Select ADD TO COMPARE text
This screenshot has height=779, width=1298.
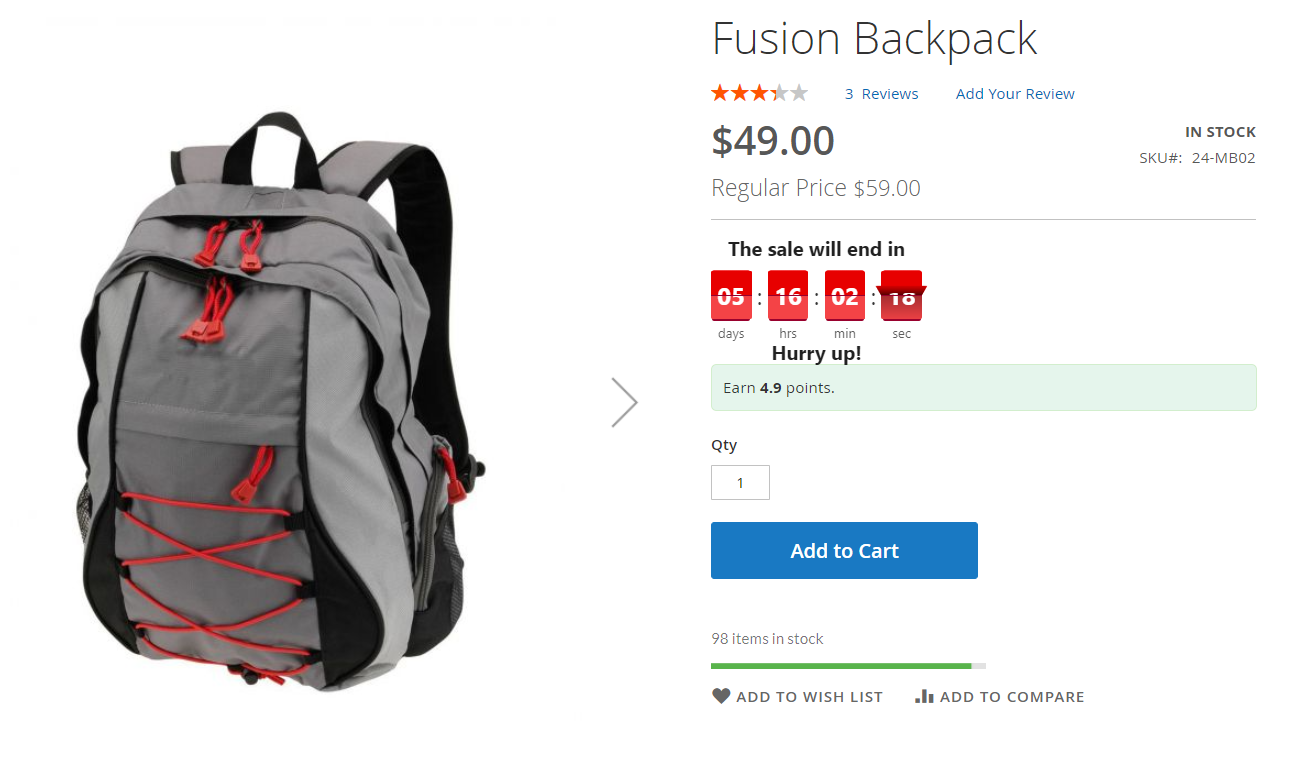coord(1012,697)
